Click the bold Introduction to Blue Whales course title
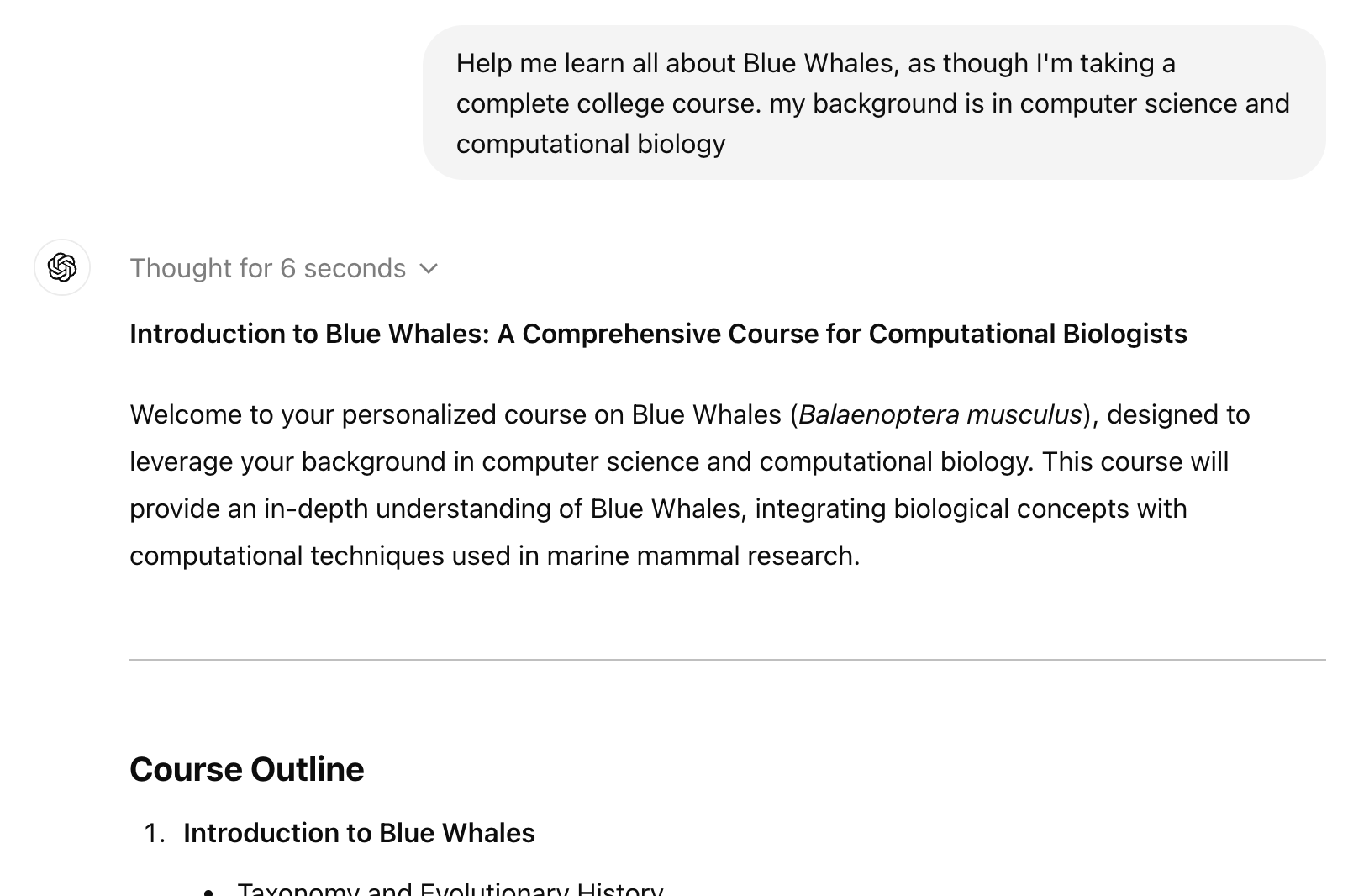Image resolution: width=1348 pixels, height=896 pixels. (658, 334)
